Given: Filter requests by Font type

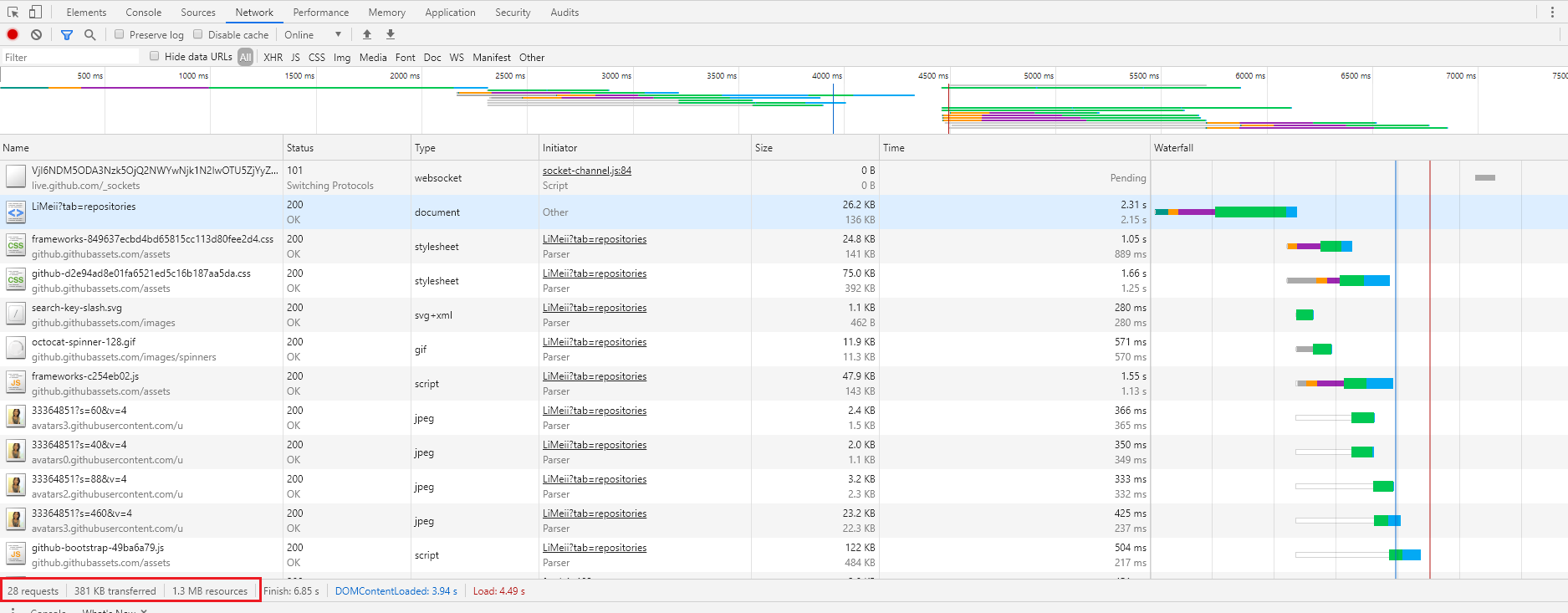Looking at the screenshot, I should point(406,57).
